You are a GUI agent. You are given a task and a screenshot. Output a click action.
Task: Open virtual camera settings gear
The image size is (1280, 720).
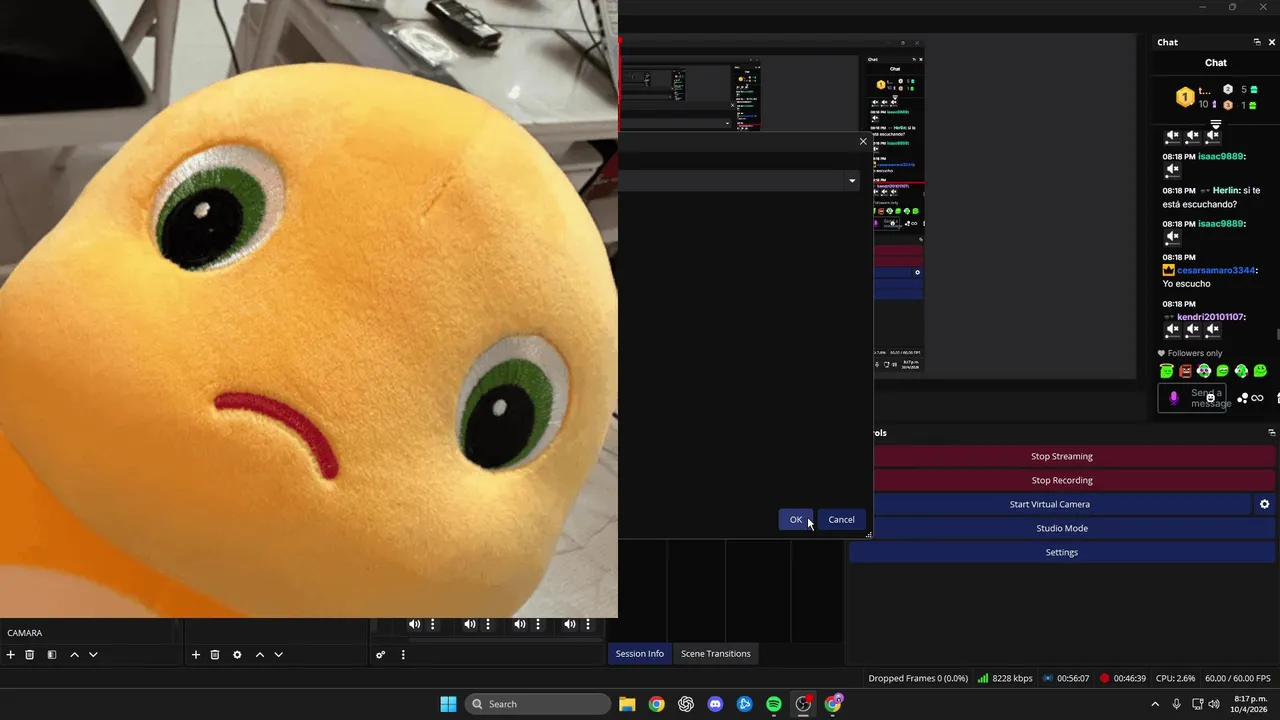pyautogui.click(x=1265, y=504)
